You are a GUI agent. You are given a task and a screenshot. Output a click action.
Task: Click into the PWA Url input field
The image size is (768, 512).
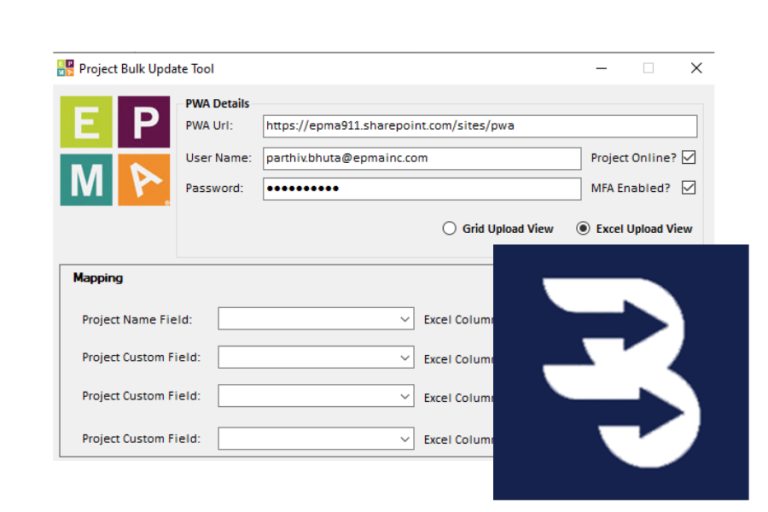tap(480, 126)
